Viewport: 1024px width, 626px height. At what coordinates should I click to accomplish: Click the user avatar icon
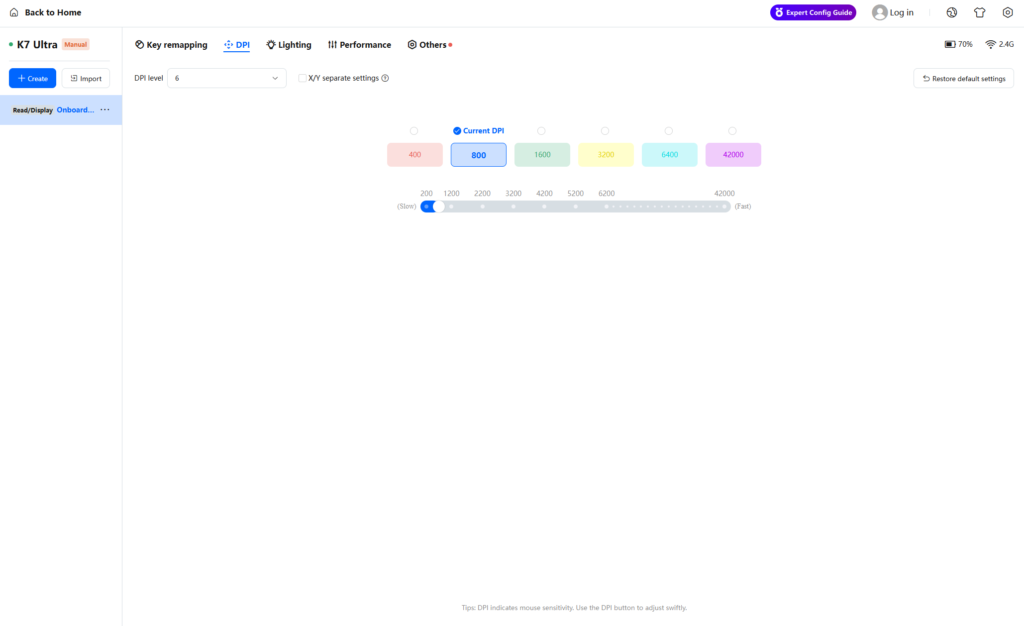coord(880,13)
